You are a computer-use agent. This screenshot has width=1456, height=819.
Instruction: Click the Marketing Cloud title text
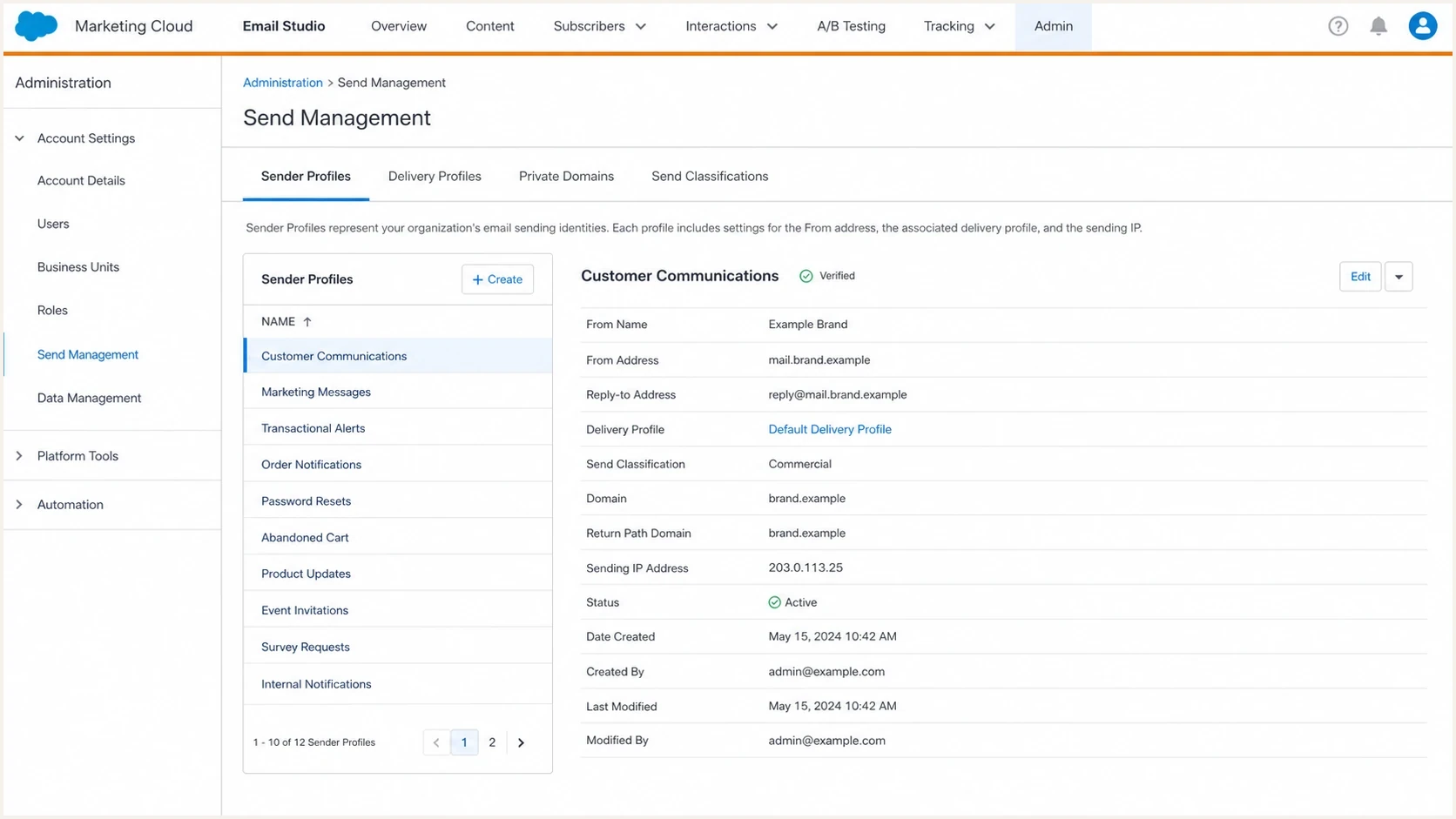tap(134, 26)
